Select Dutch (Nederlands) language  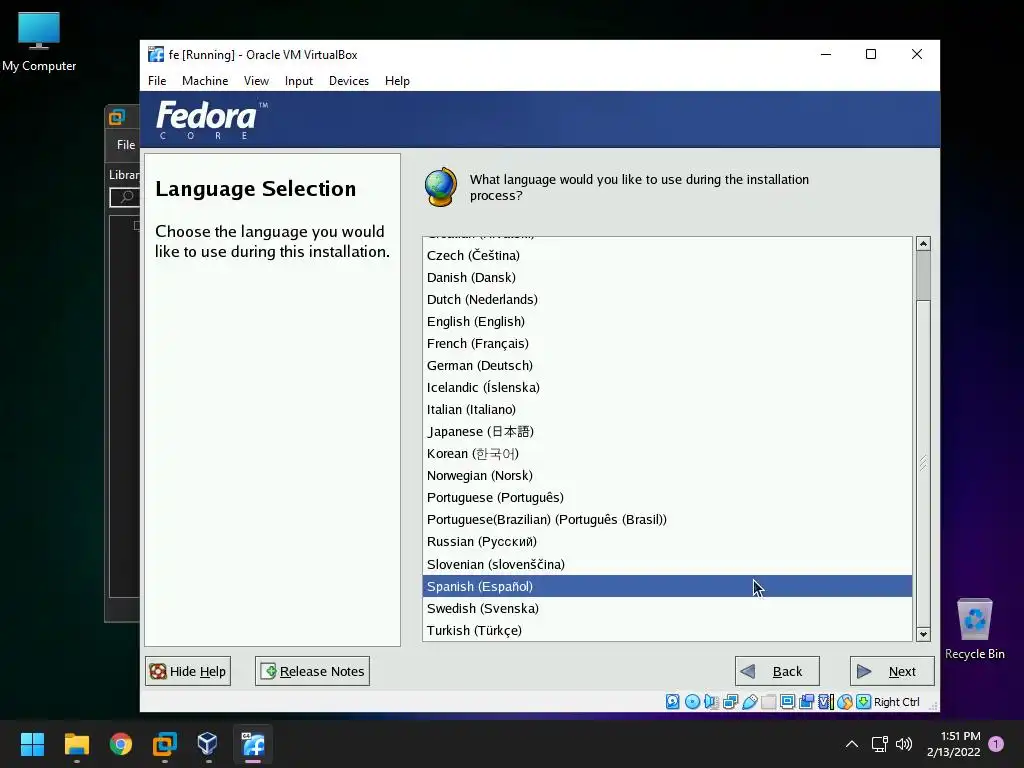[667, 300]
